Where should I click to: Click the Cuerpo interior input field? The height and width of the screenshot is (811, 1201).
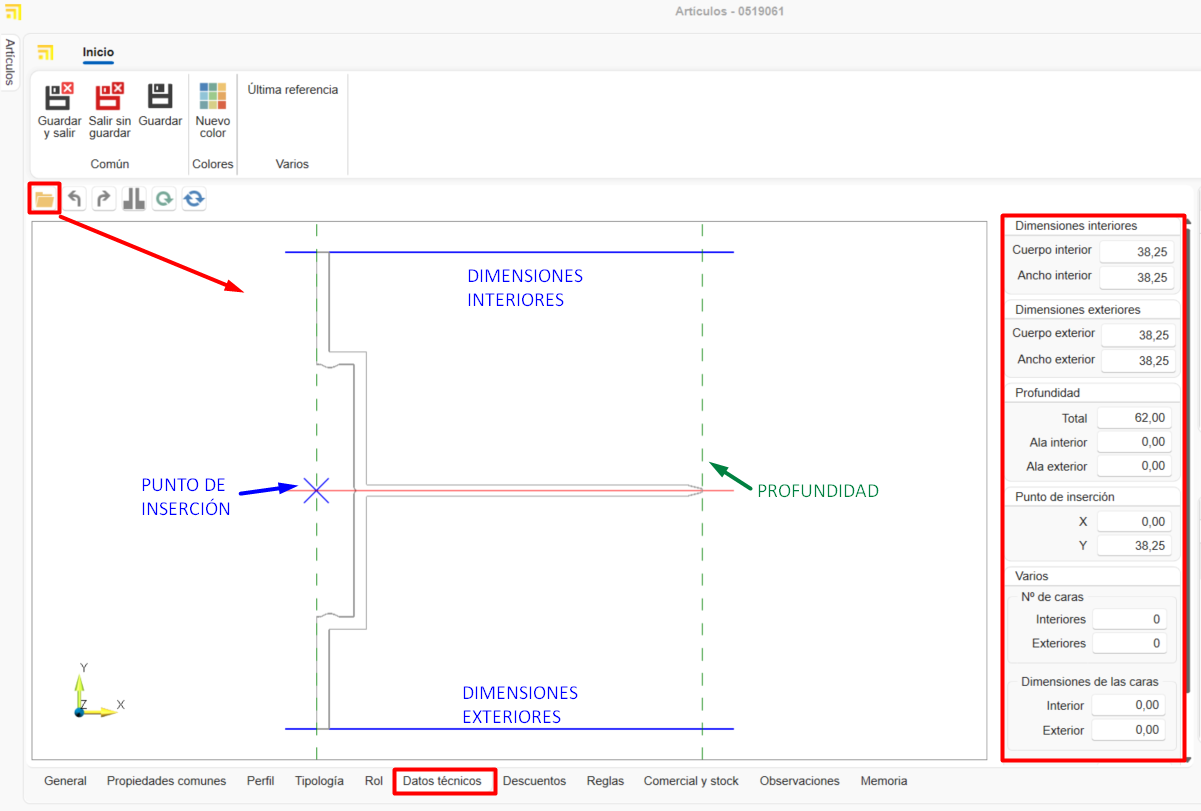1136,252
